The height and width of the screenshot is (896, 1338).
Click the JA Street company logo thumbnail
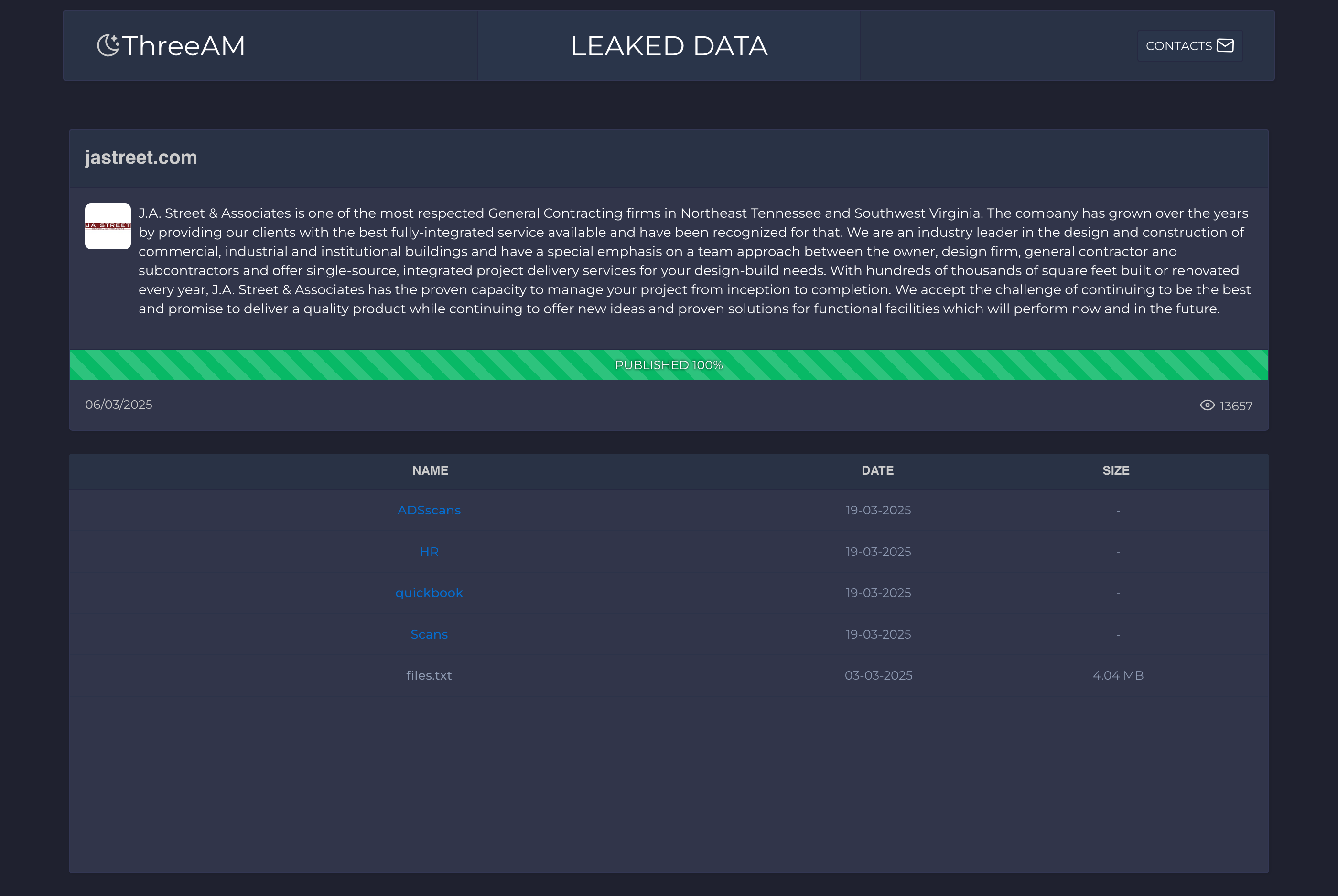108,226
